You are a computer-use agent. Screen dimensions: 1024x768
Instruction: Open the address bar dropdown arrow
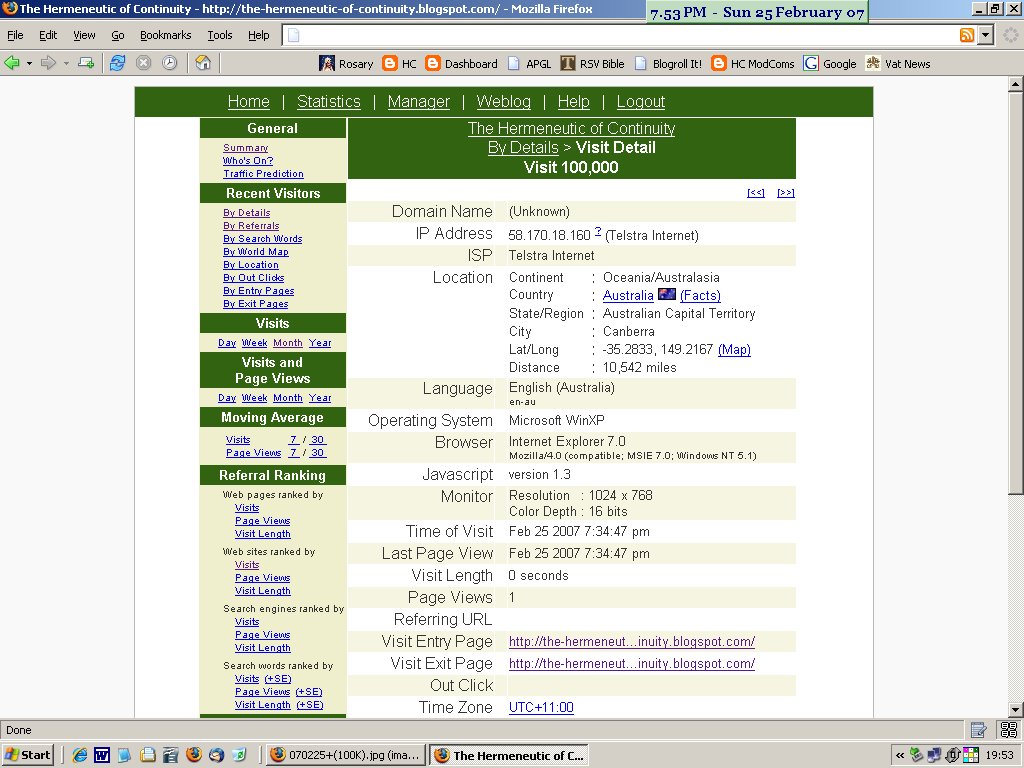(x=985, y=35)
